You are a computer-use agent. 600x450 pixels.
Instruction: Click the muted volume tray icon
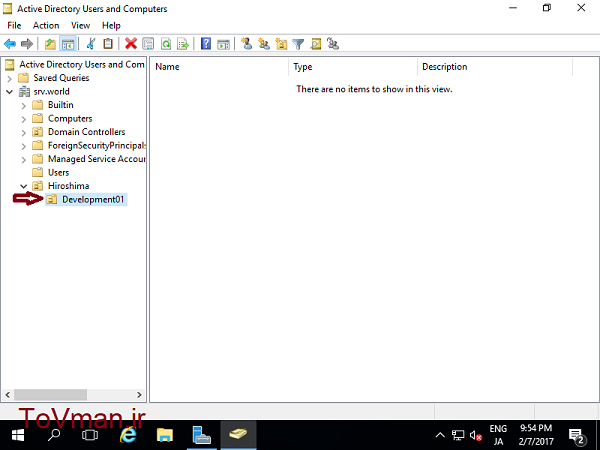coord(476,435)
